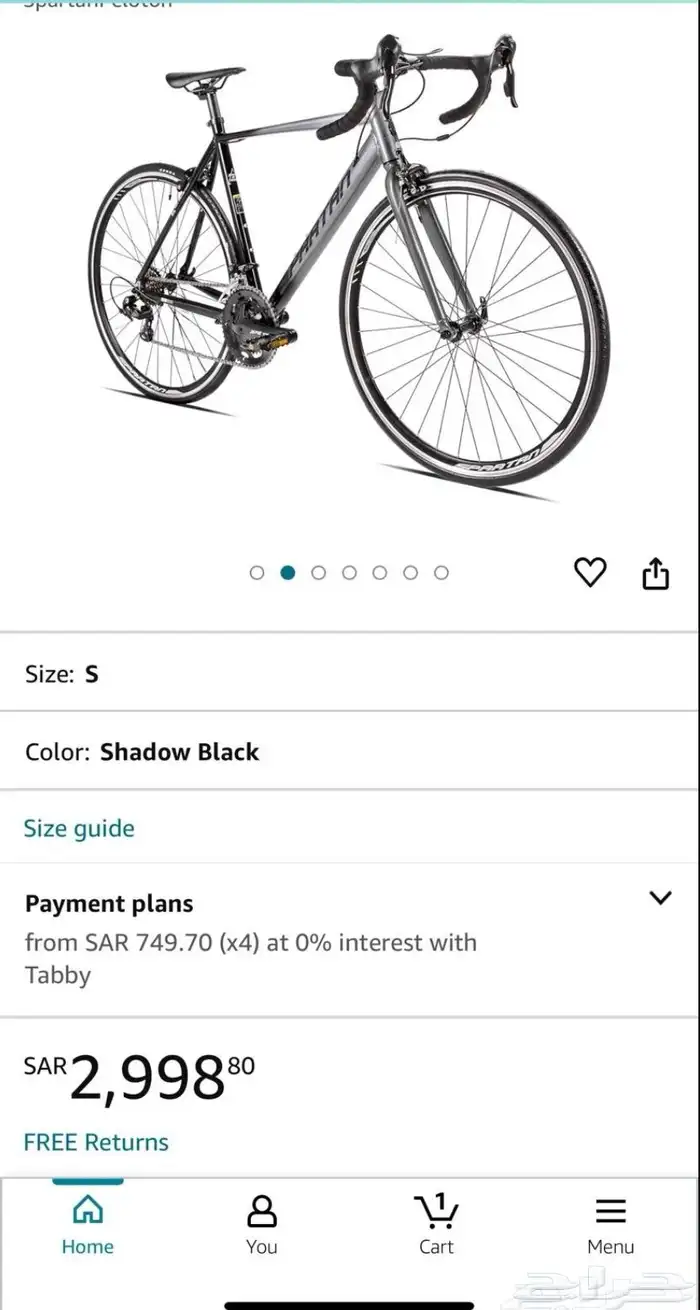Open the shopping Cart icon
Screen dimensions: 700x1310
436,1211
